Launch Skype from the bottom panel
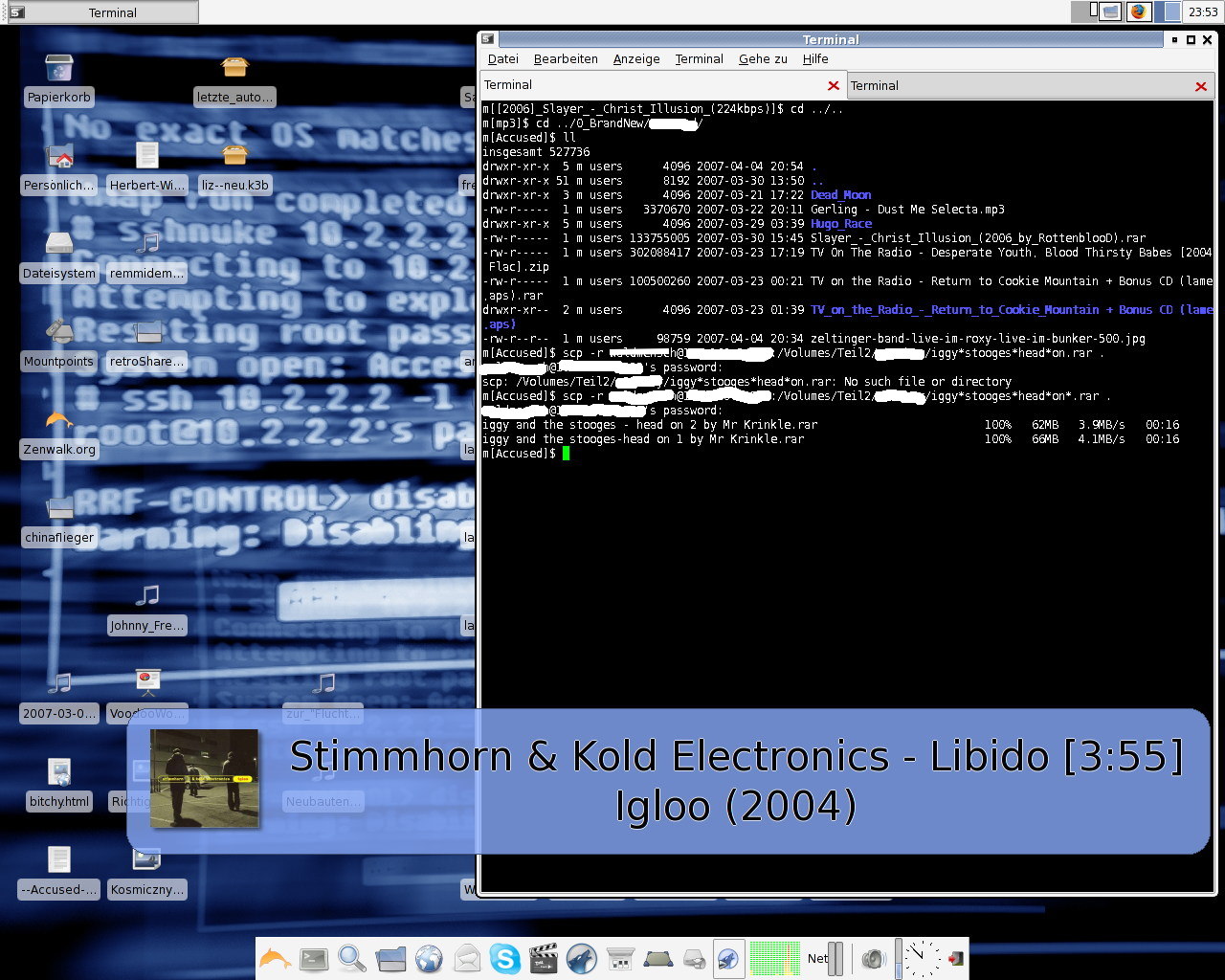 (505, 959)
